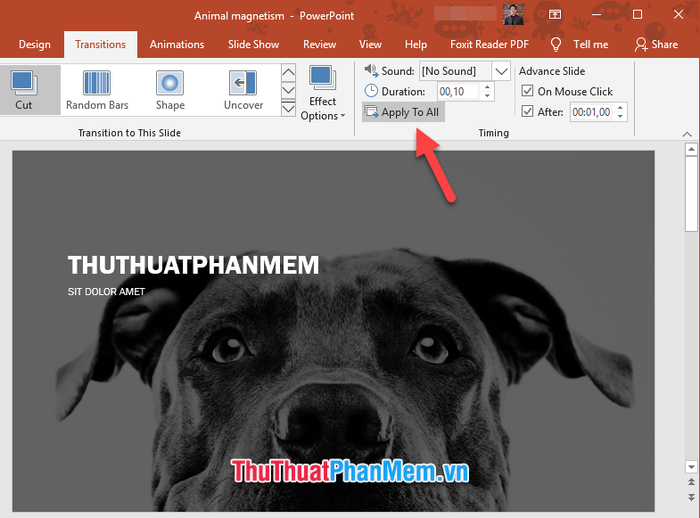Increase transition duration with up arrow
The height and width of the screenshot is (518, 700).
pos(487,88)
